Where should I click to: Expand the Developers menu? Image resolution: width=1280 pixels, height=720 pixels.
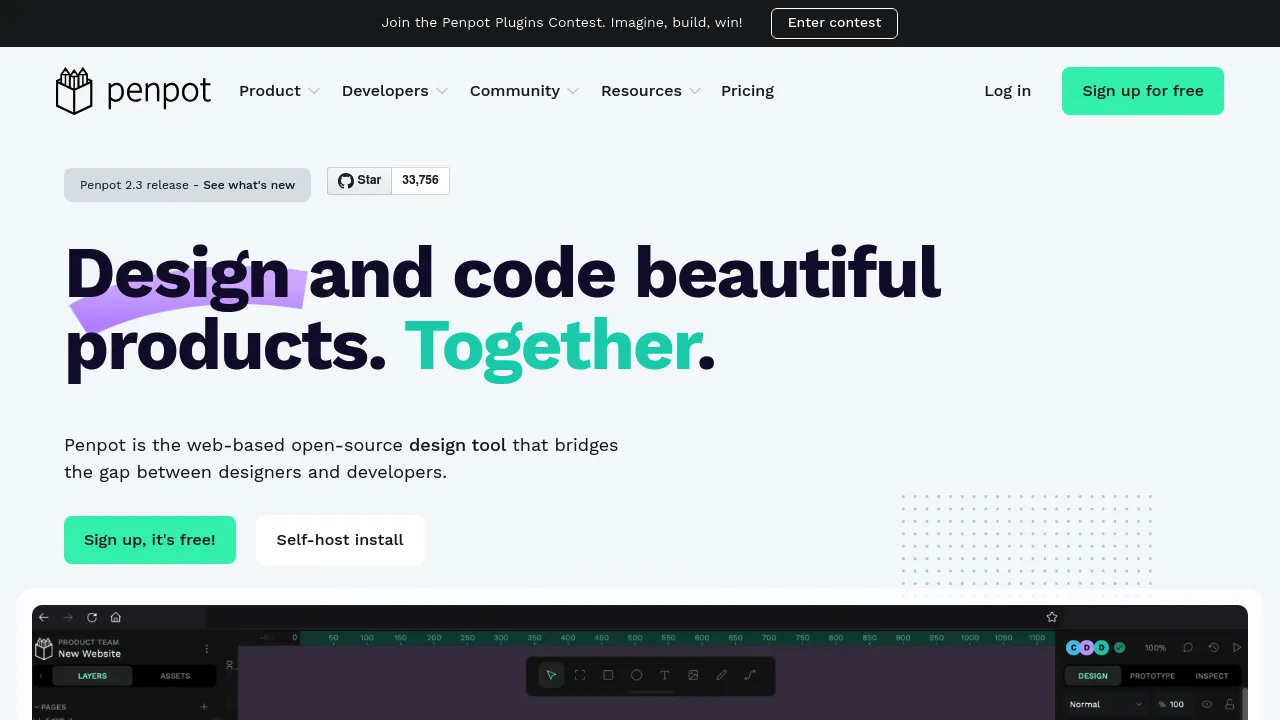coord(395,91)
